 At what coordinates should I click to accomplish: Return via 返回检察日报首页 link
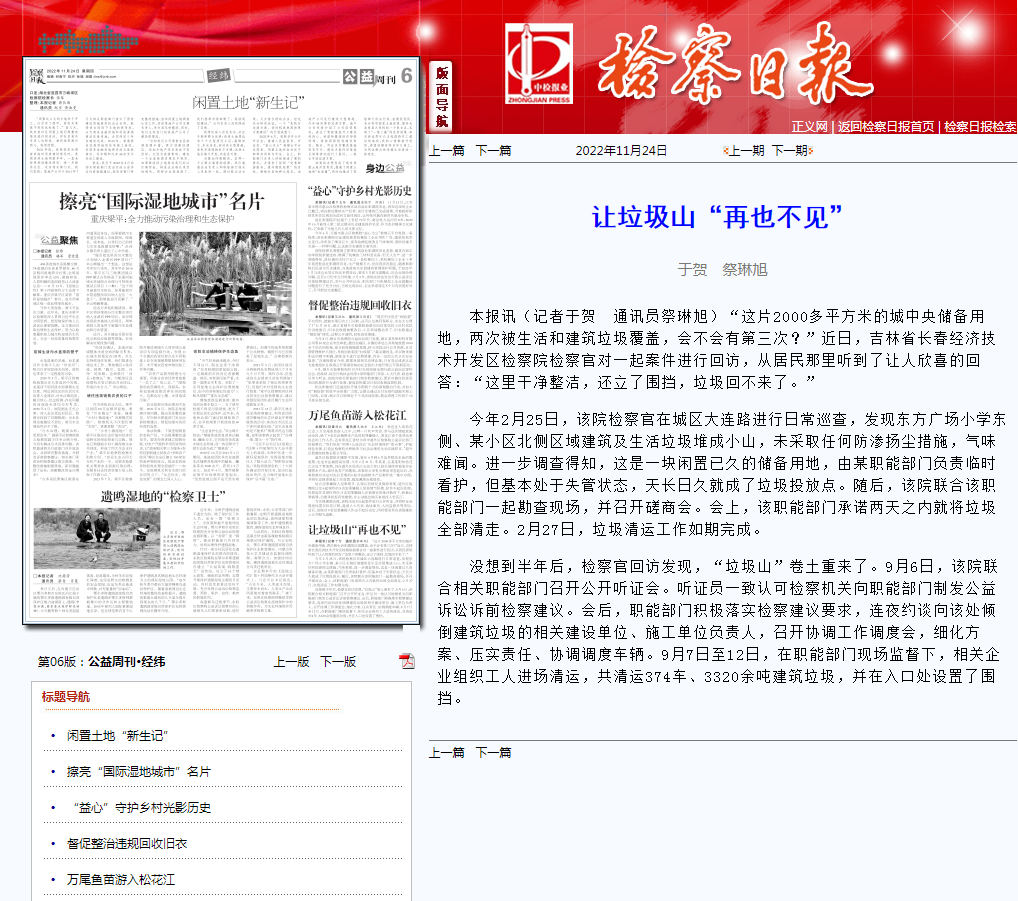(886, 127)
